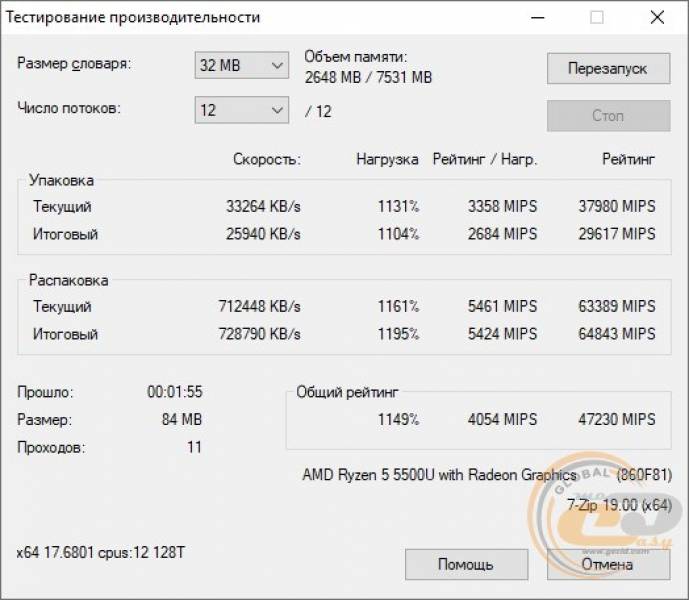Click the Помощь button
The image size is (689, 600).
466,564
